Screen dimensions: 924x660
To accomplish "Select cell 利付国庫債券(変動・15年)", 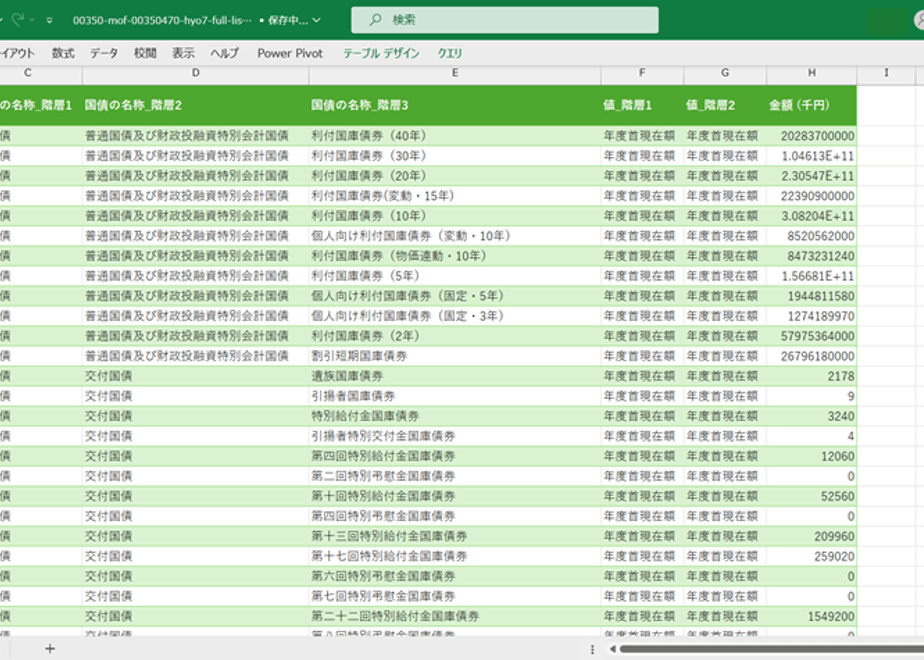I will [x=454, y=196].
